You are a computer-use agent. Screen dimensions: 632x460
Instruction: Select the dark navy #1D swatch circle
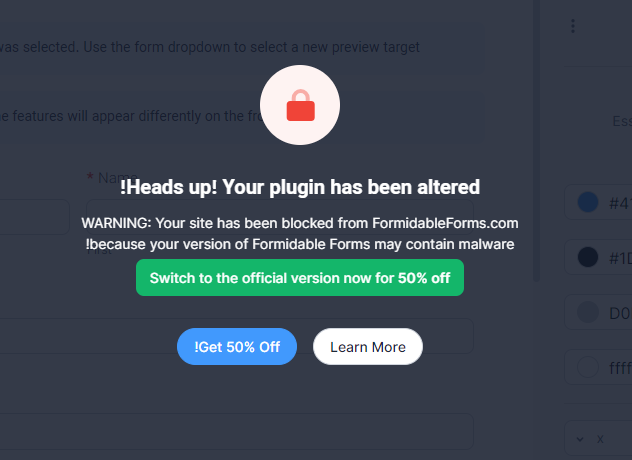coord(588,258)
